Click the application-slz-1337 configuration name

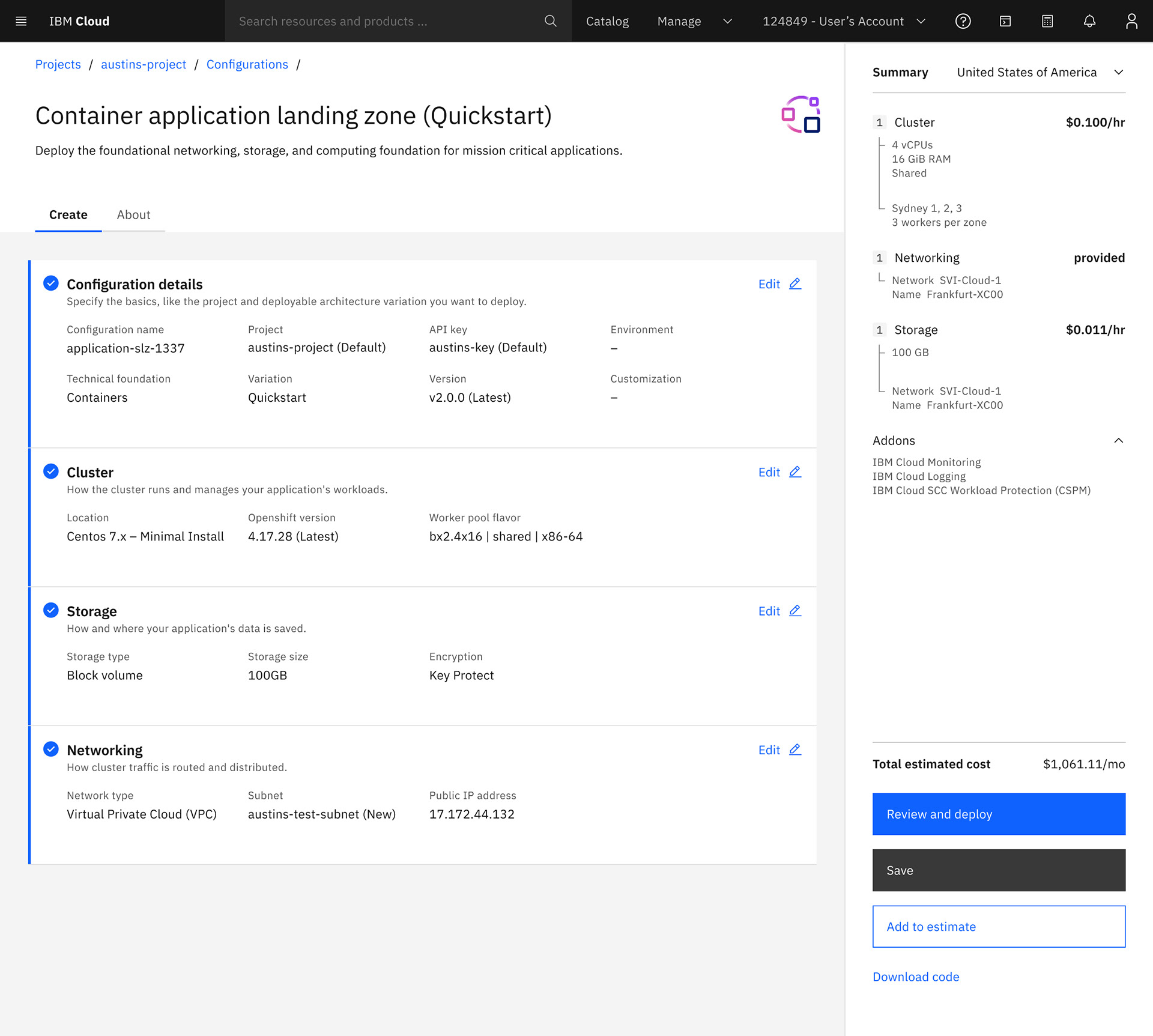click(126, 348)
